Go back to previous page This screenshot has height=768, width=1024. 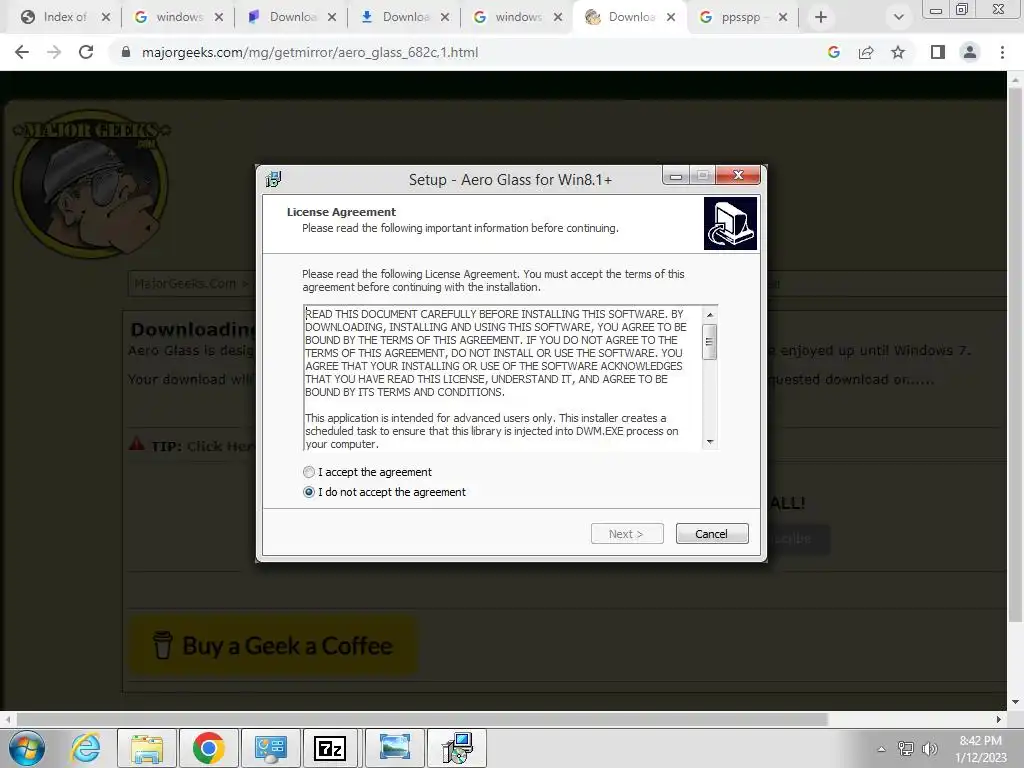coord(22,52)
